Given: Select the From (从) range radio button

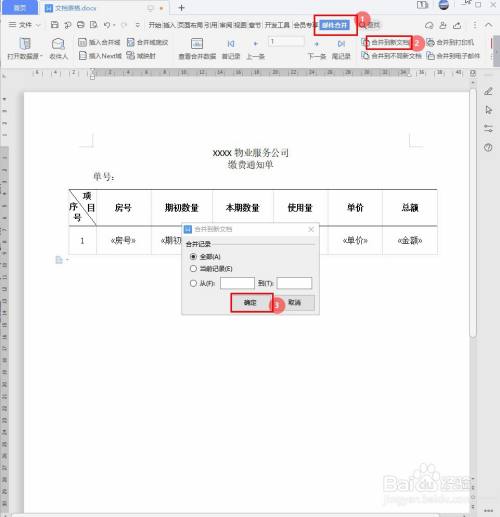Looking at the screenshot, I should coord(193,283).
